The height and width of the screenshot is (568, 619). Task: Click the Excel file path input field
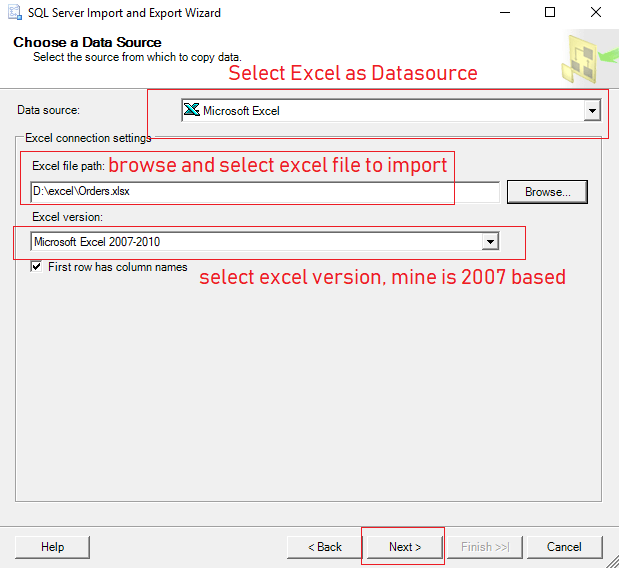265,192
